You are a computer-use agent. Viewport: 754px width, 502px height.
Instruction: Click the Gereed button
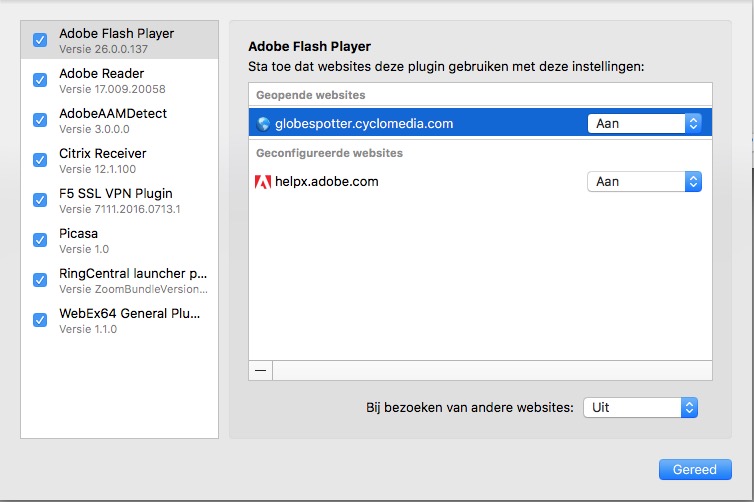[695, 469]
